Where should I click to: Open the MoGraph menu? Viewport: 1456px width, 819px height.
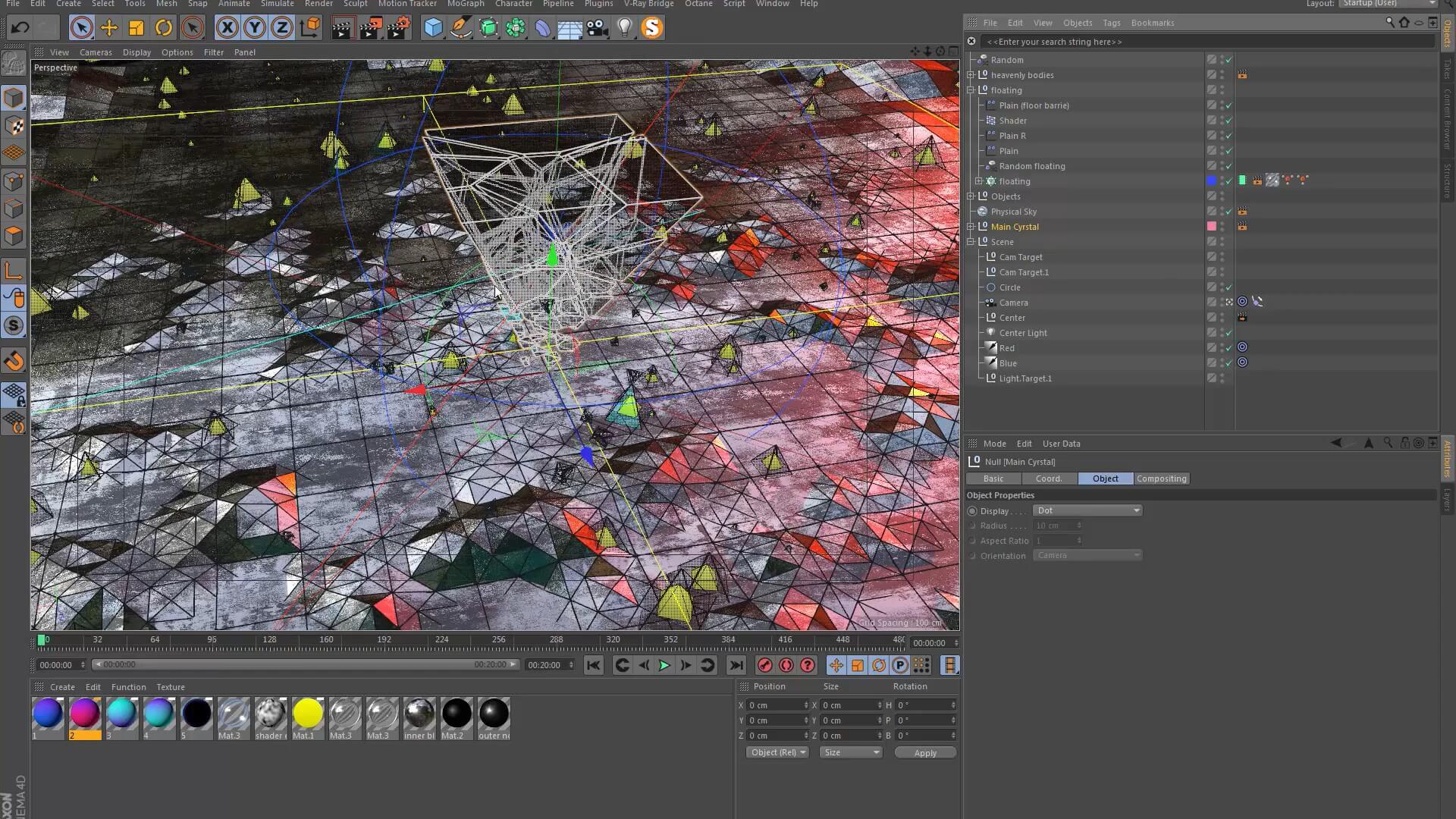[x=465, y=4]
